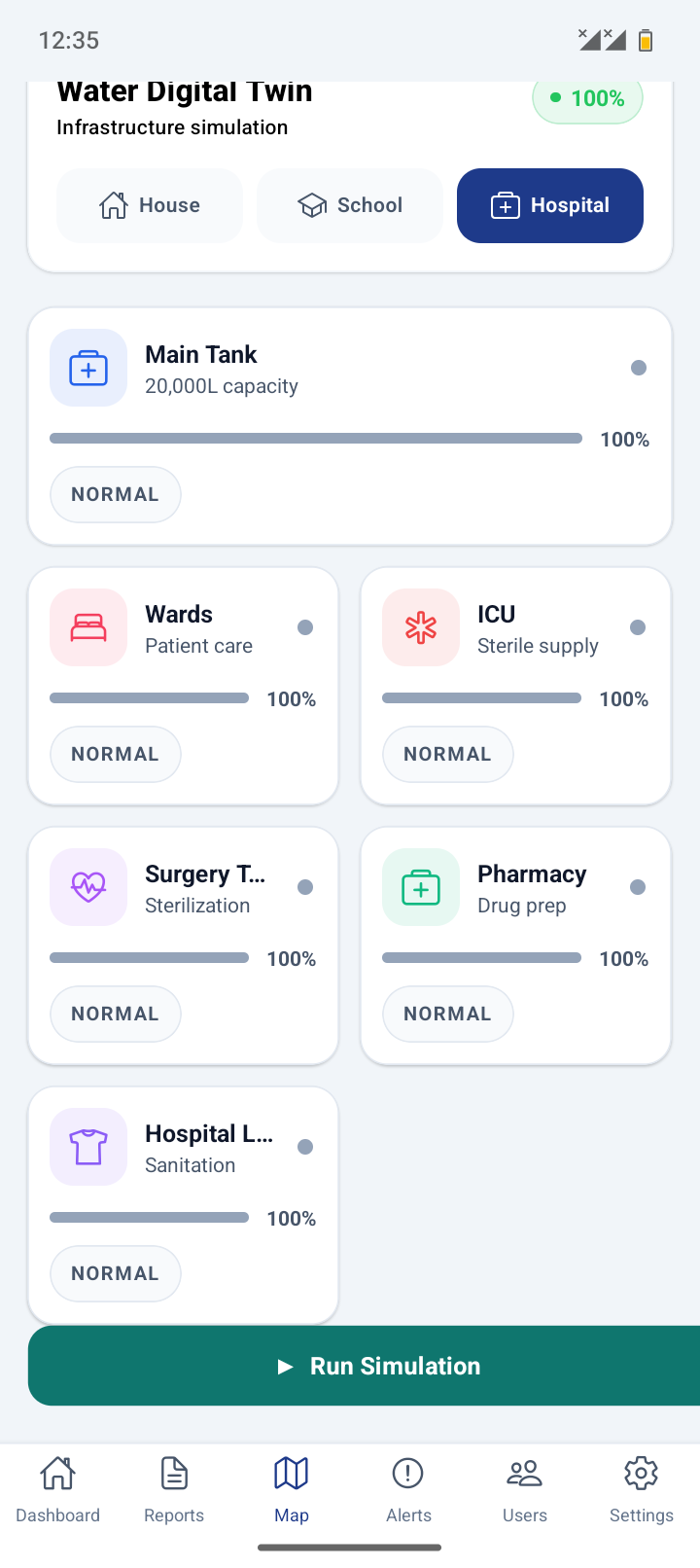Tap the 100% system status badge

point(587,99)
